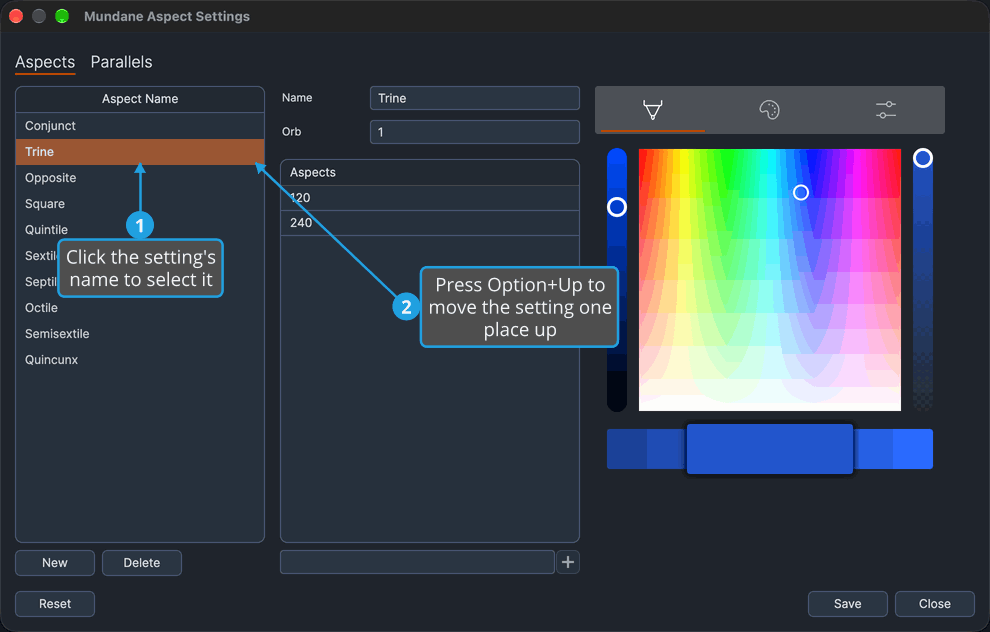
Task: Click the New button
Action: pos(55,563)
